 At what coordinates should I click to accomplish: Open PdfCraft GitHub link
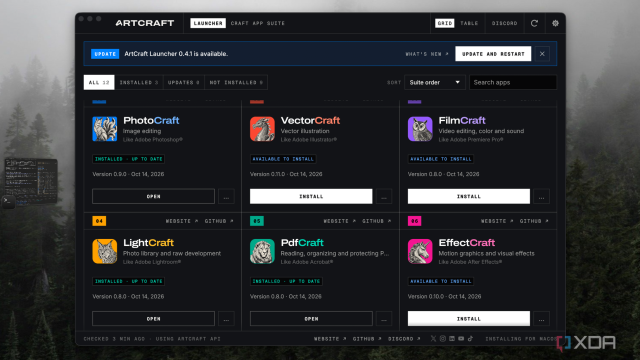(x=376, y=221)
